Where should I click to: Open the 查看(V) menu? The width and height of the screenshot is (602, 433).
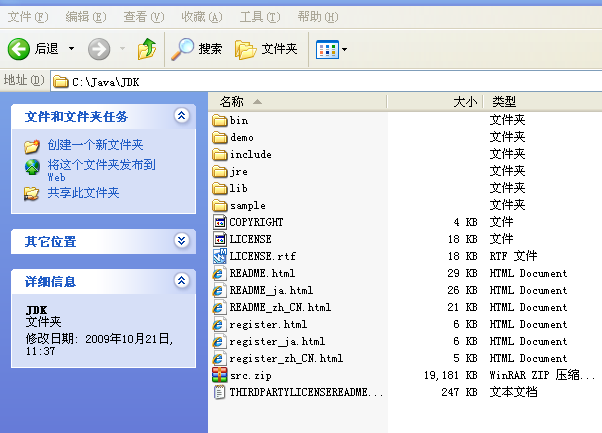pyautogui.click(x=144, y=17)
